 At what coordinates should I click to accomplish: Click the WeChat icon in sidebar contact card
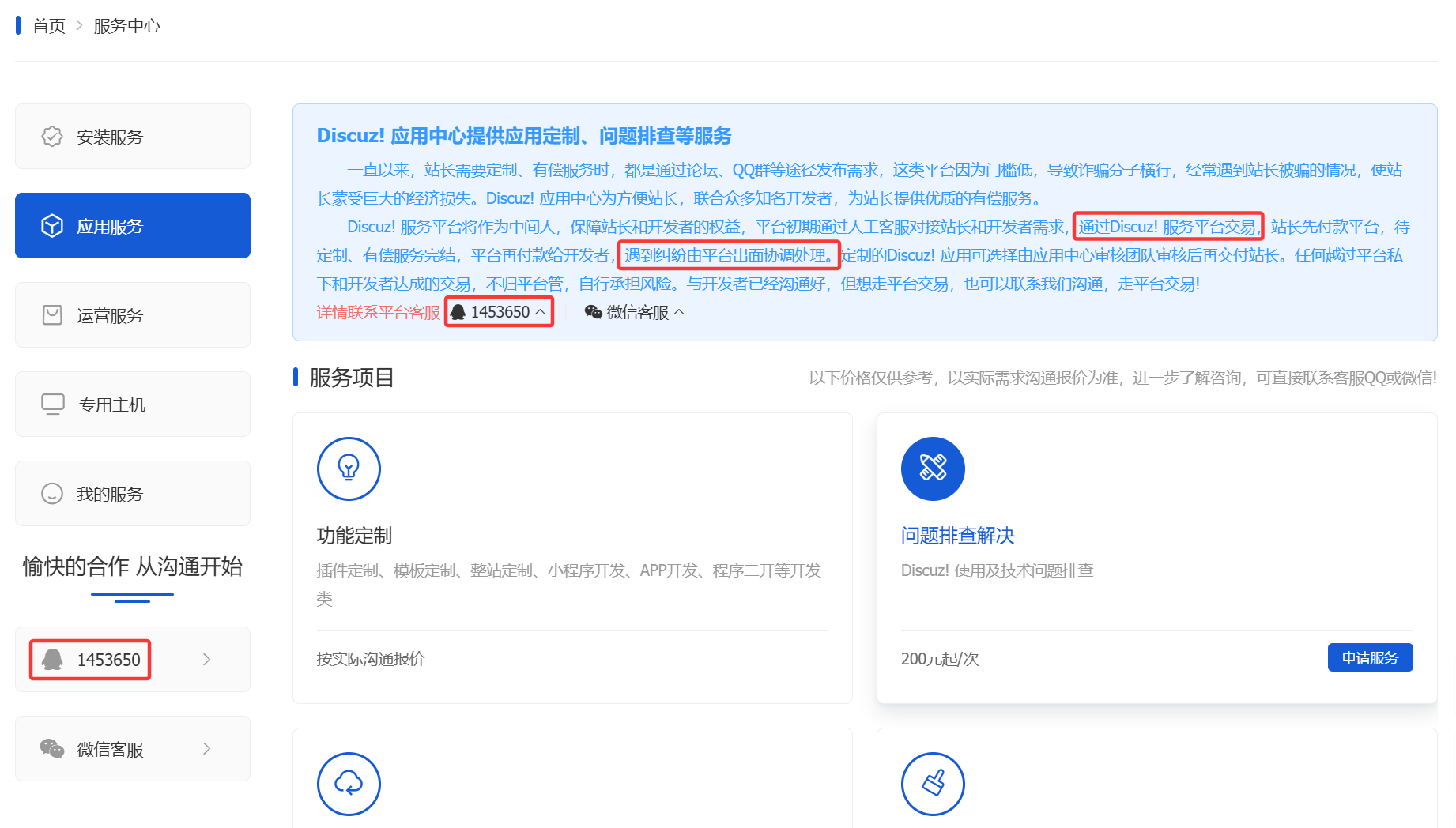coord(52,748)
